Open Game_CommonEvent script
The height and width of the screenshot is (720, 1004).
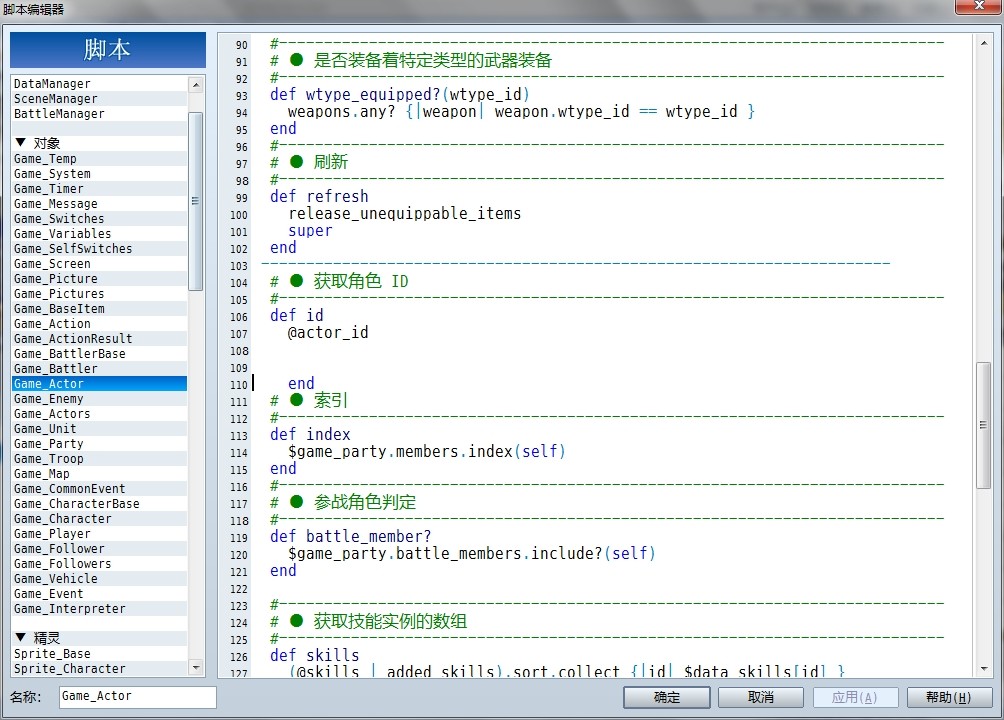click(x=99, y=489)
